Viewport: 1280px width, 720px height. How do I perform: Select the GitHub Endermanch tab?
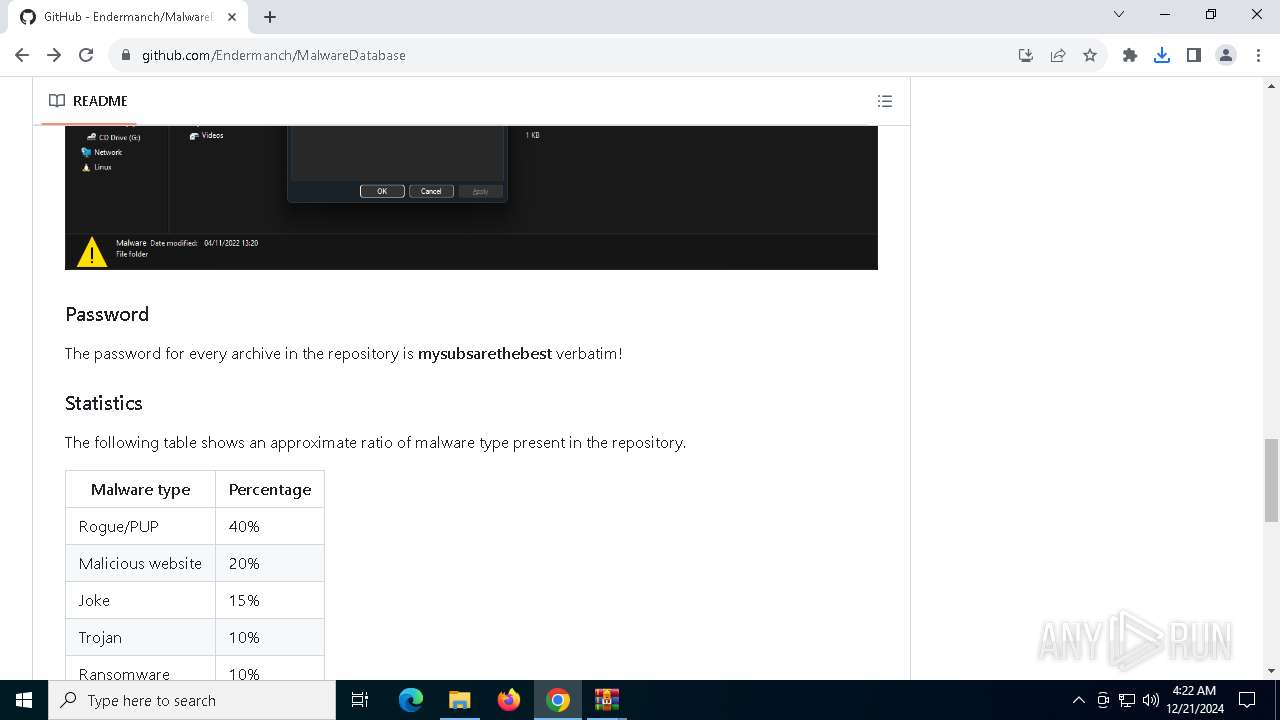tap(126, 17)
